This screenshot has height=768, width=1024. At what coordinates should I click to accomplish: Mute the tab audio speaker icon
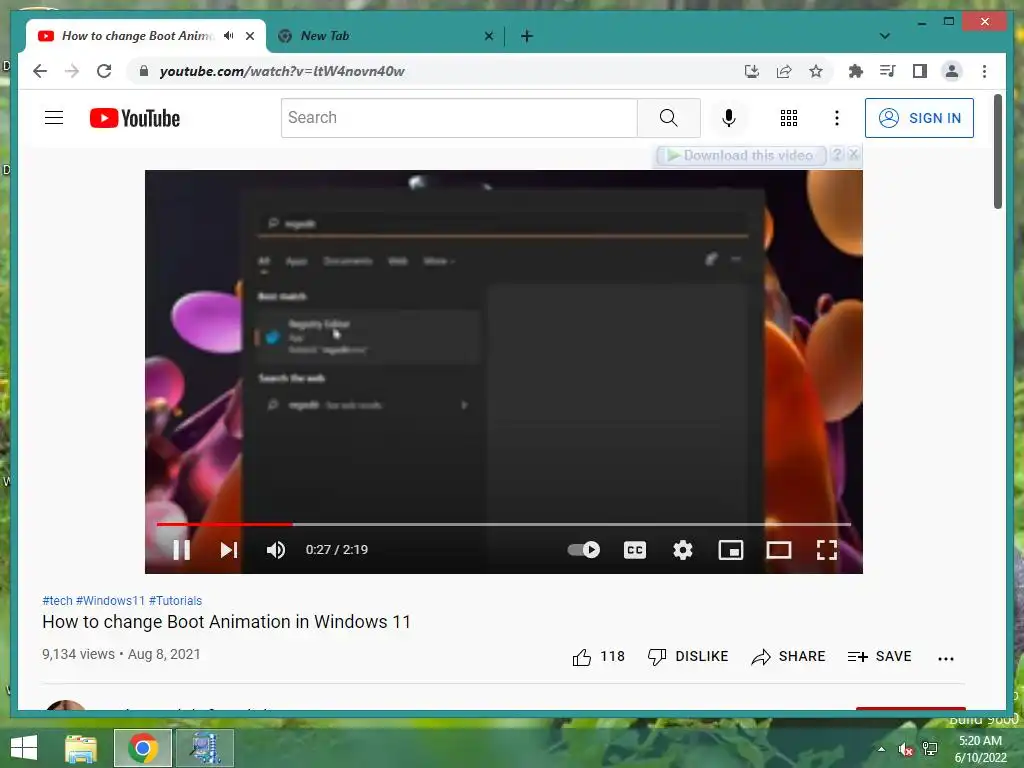(x=229, y=36)
